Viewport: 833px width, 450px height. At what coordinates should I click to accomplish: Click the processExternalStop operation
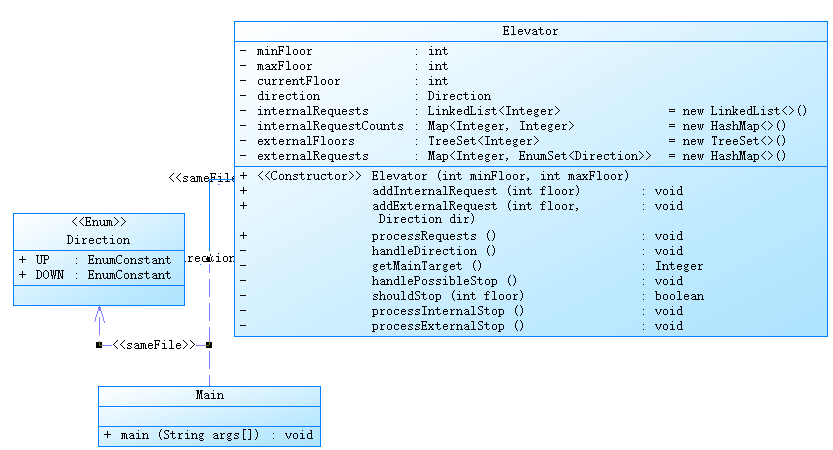461,326
